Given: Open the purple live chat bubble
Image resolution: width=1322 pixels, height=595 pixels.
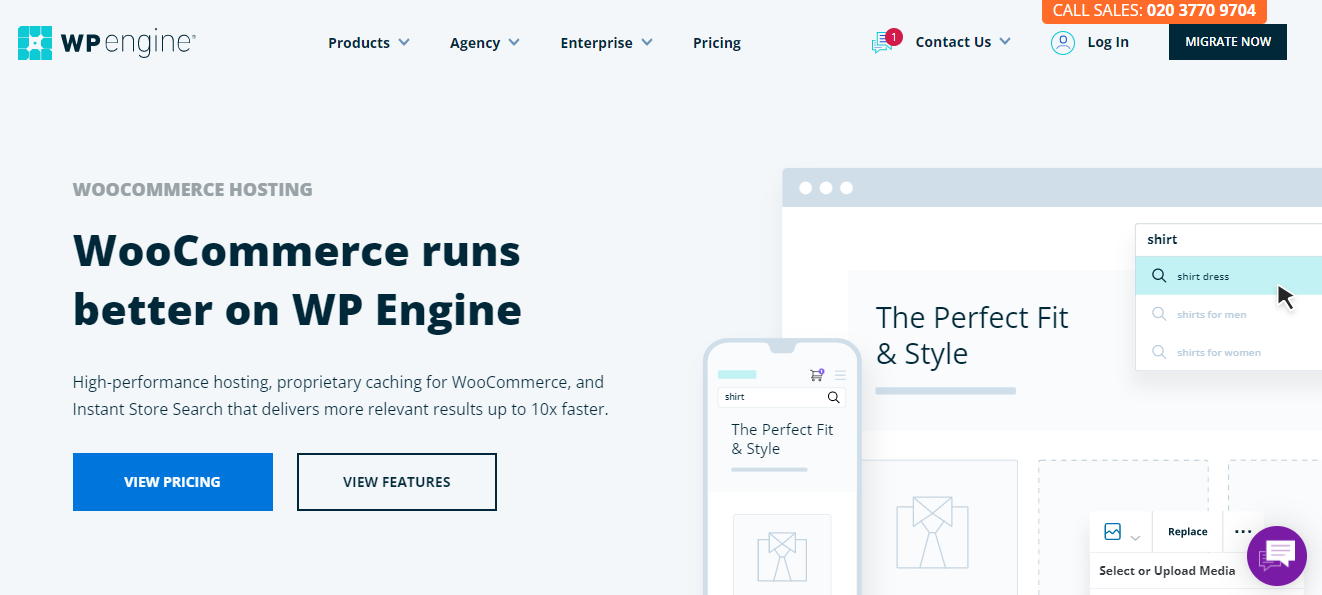Looking at the screenshot, I should [x=1277, y=555].
